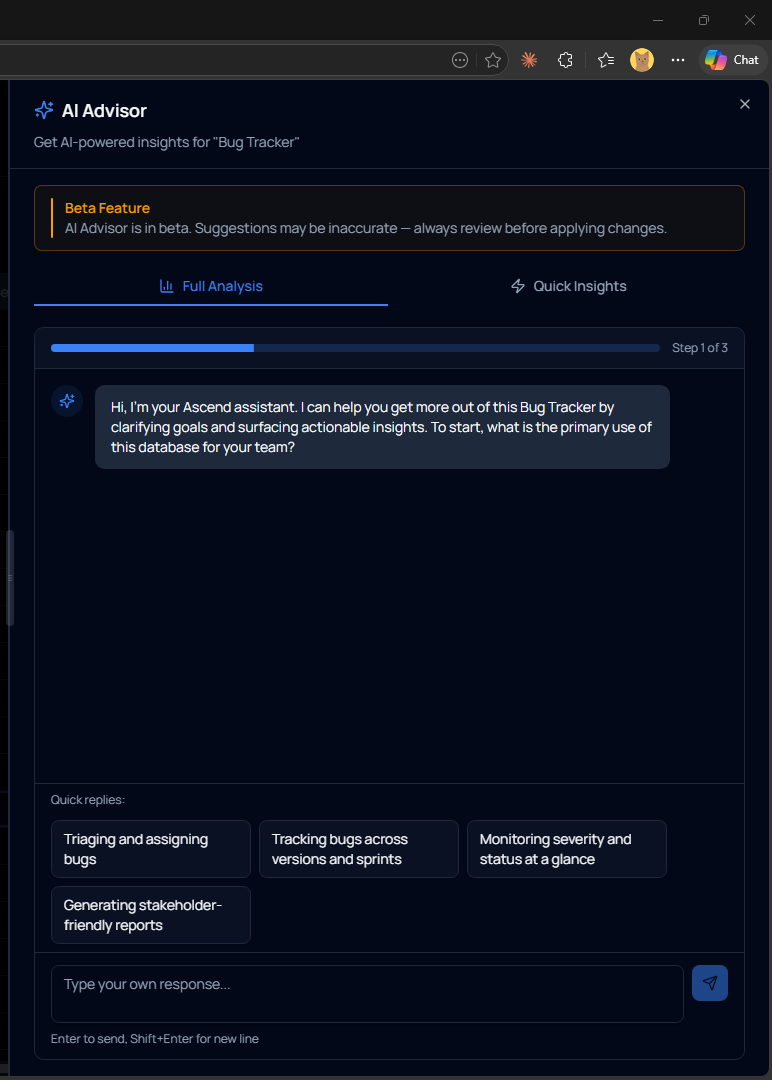Choose quick reply Triaging and assigning bugs

(x=150, y=848)
